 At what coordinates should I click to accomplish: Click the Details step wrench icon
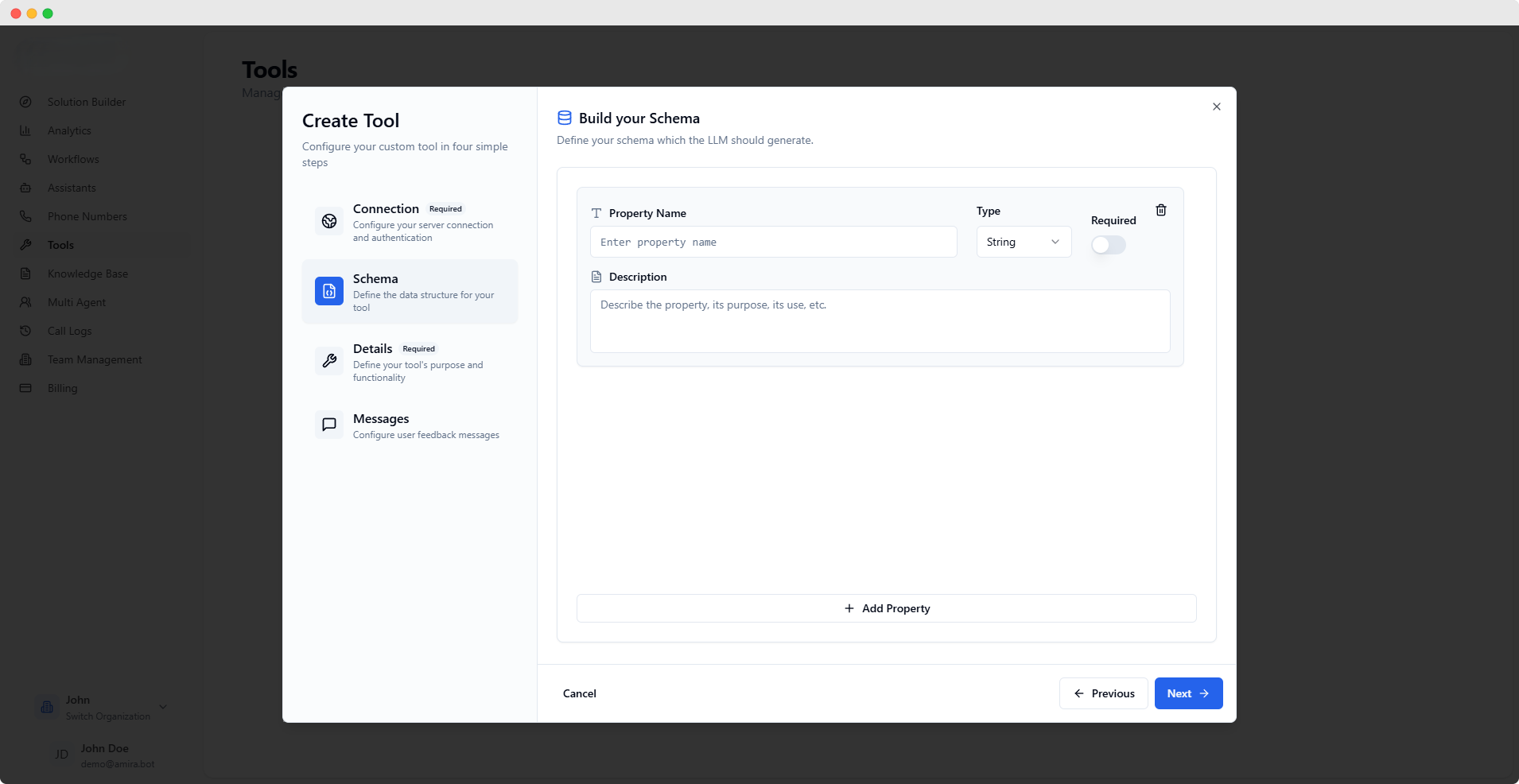click(x=329, y=362)
